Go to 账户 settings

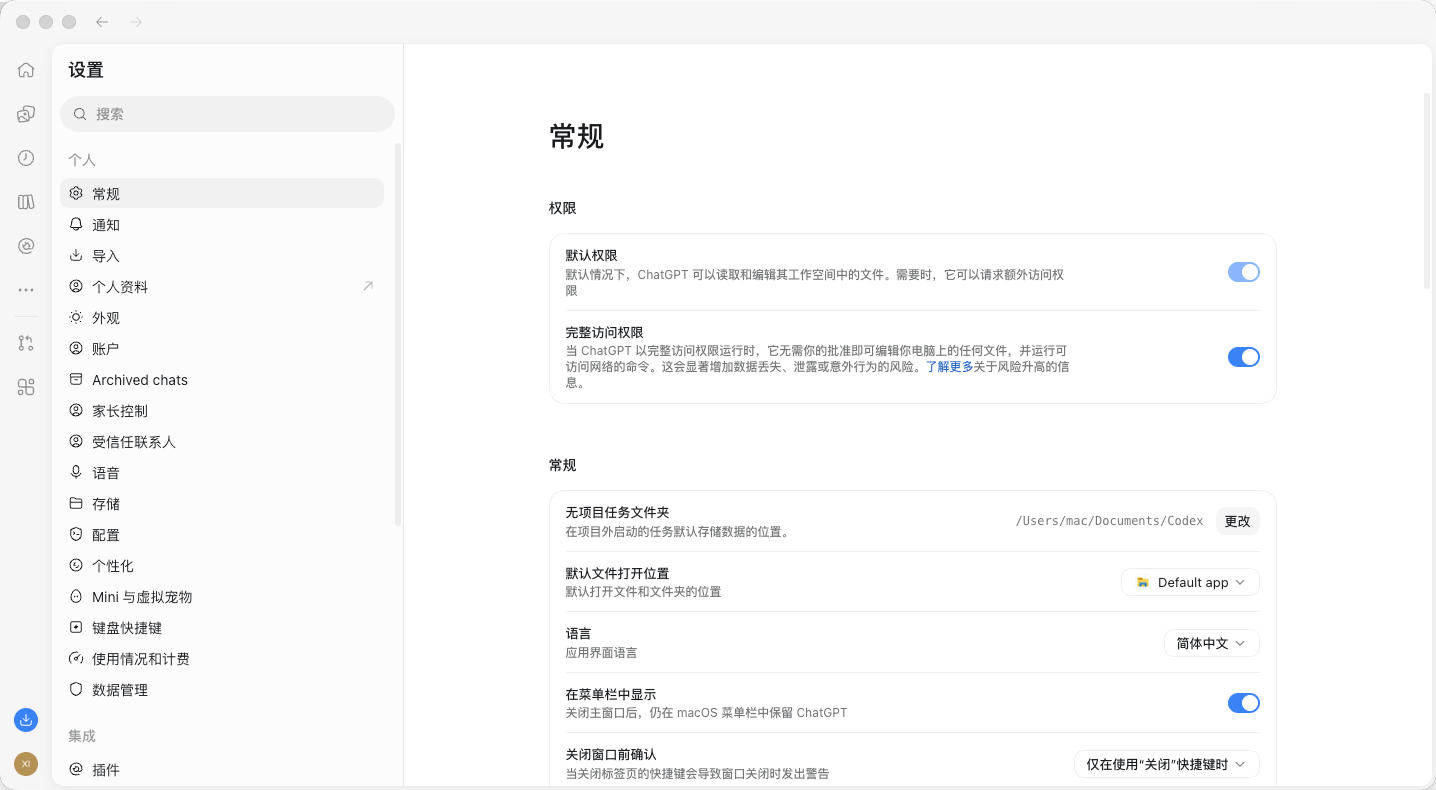click(x=222, y=349)
